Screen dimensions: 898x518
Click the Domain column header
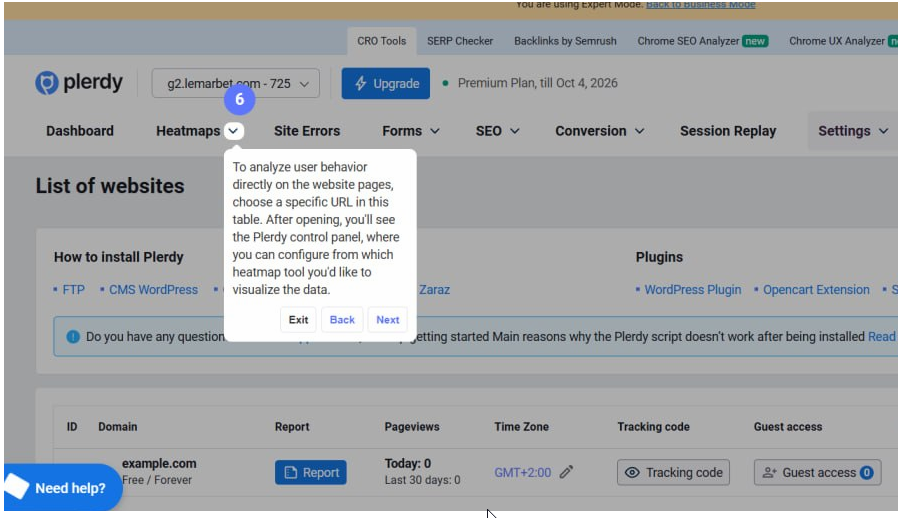[x=117, y=427]
